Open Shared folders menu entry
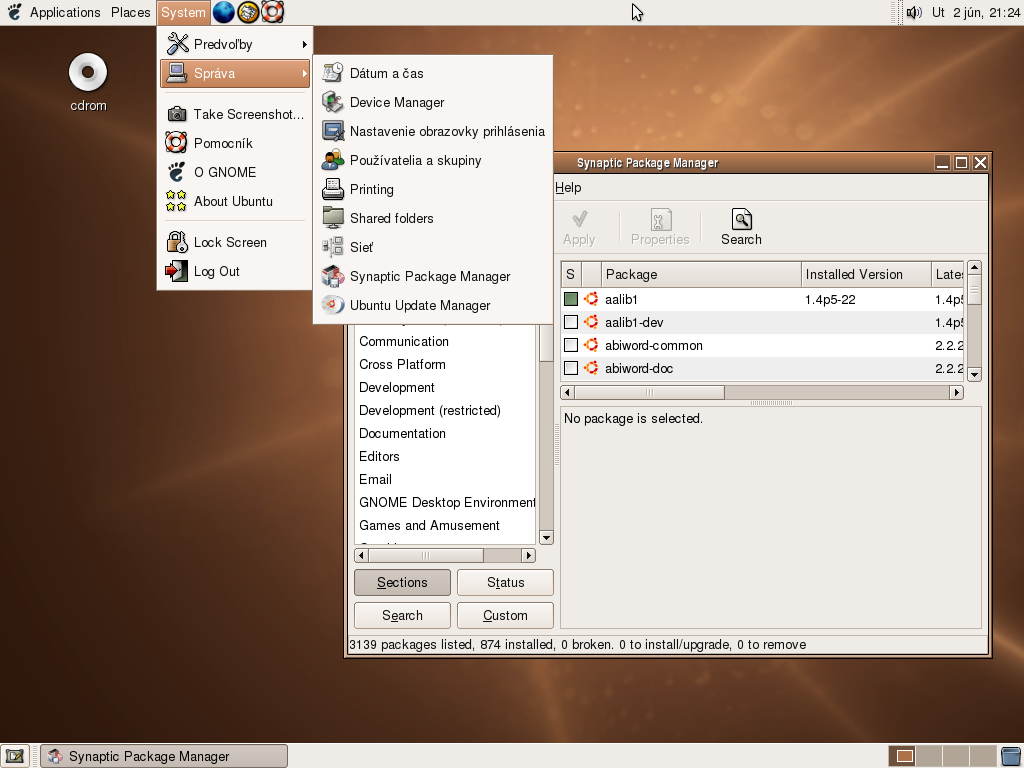This screenshot has height=768, width=1024. click(432, 218)
